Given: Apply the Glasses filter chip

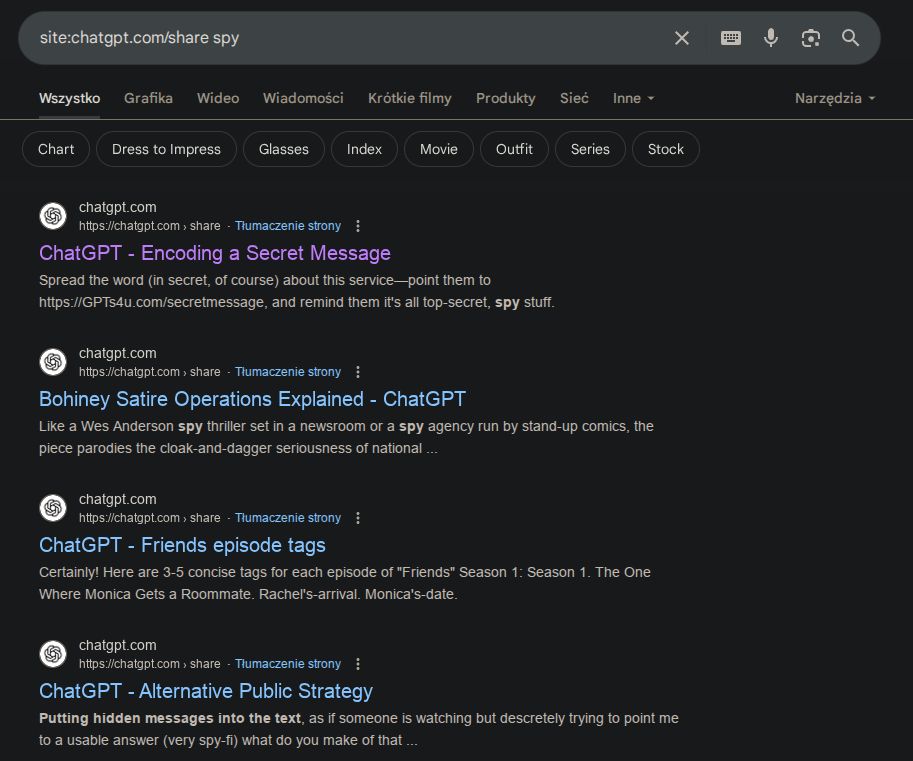Looking at the screenshot, I should [284, 150].
